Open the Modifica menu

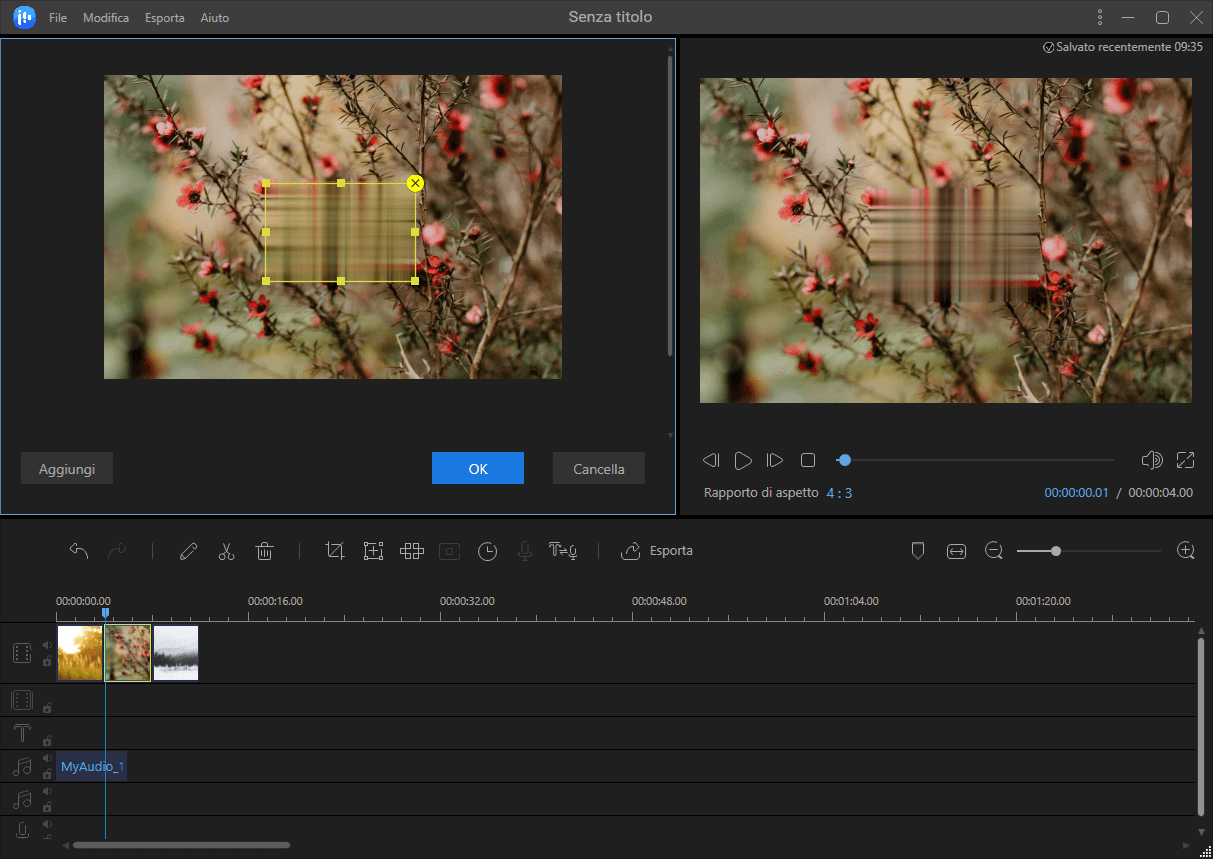tap(106, 18)
